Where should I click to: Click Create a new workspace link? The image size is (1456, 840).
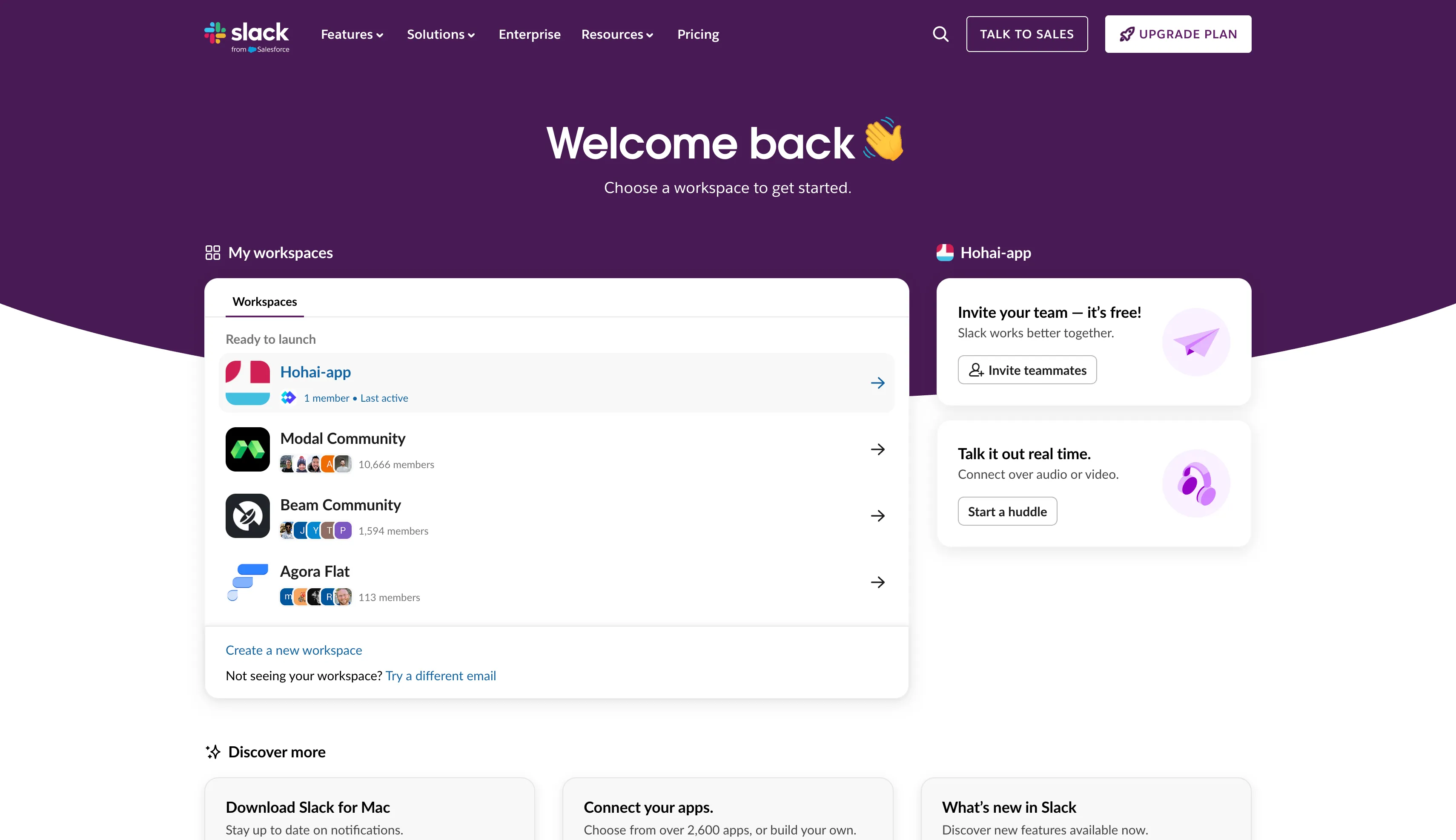[293, 650]
